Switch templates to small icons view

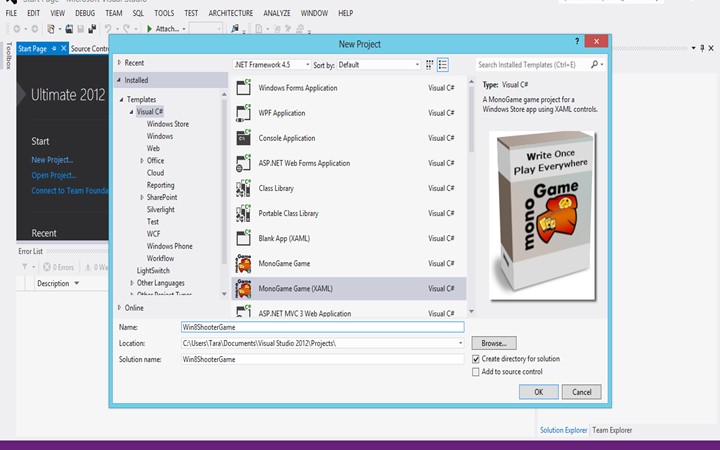pyautogui.click(x=429, y=64)
